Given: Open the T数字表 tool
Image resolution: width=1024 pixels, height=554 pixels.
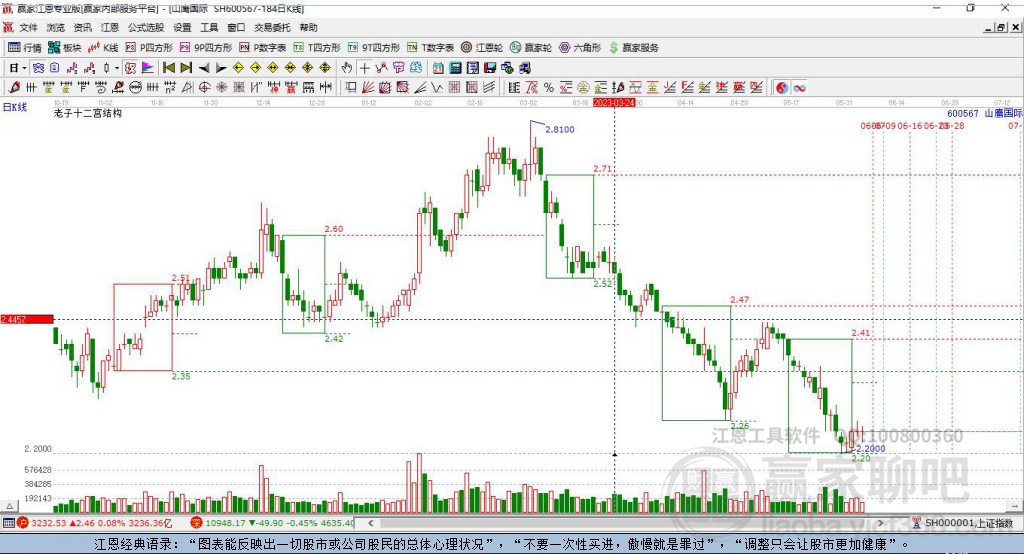Looking at the screenshot, I should pyautogui.click(x=430, y=48).
